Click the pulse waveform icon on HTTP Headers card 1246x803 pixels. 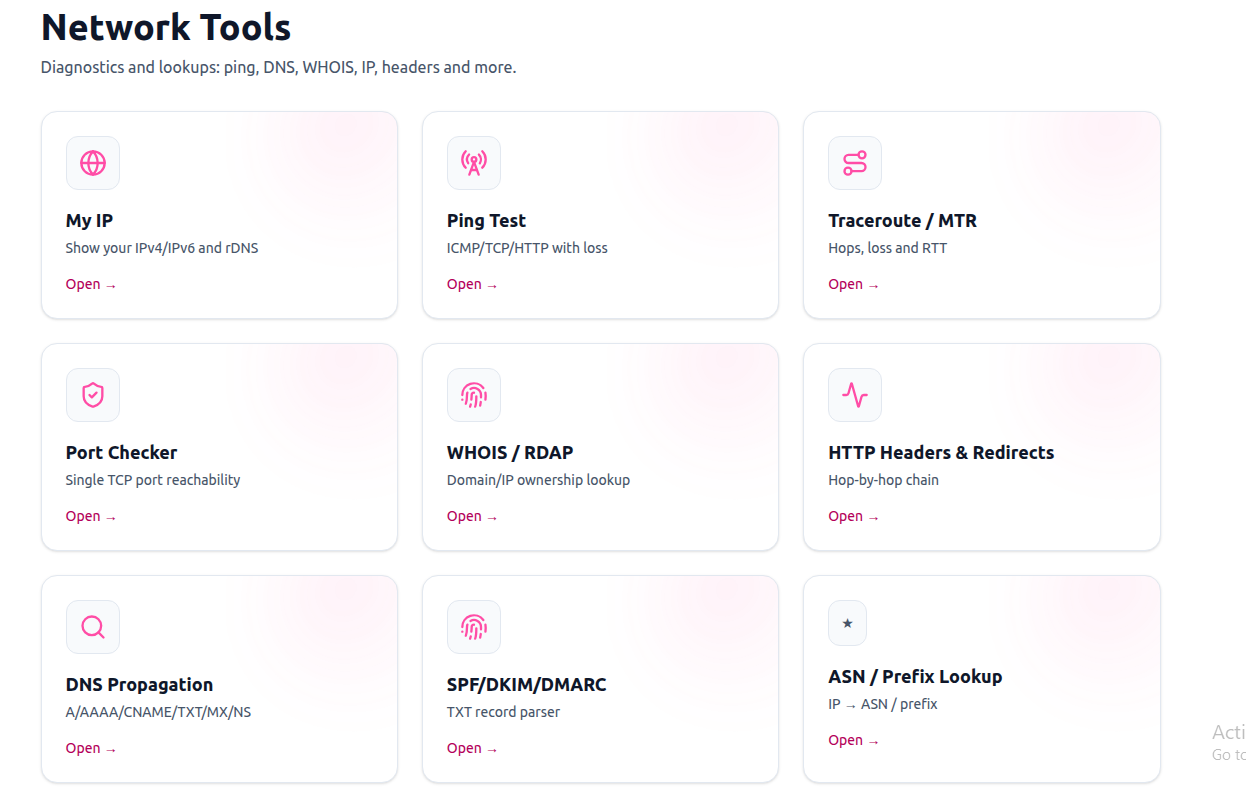[x=854, y=394]
